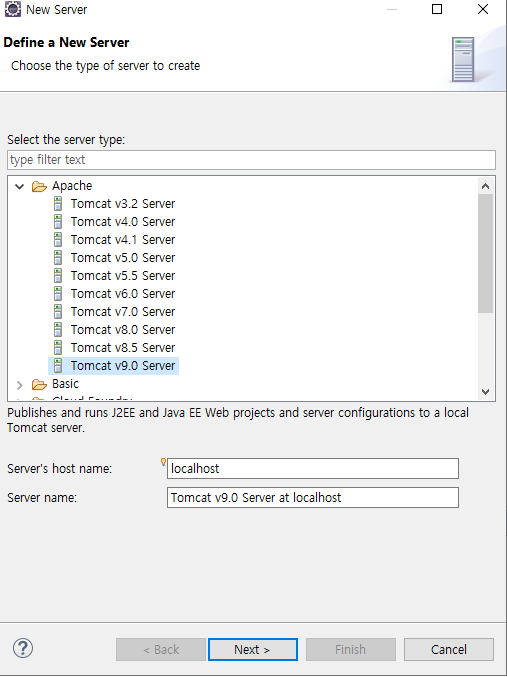
Task: Select Tomcat v8.5 Server text
Action: pyautogui.click(x=123, y=348)
